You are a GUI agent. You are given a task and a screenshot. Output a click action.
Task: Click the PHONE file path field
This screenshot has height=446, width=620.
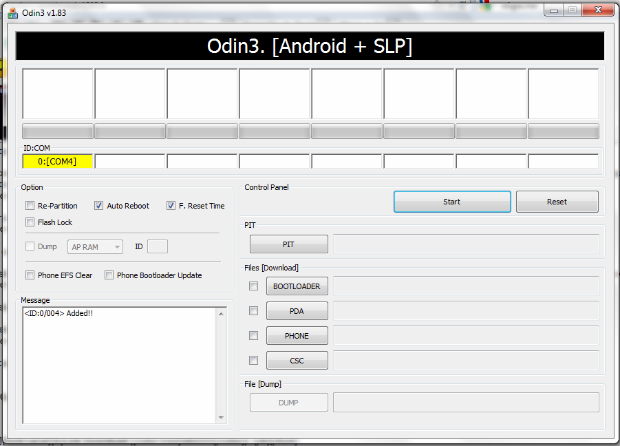pyautogui.click(x=466, y=336)
